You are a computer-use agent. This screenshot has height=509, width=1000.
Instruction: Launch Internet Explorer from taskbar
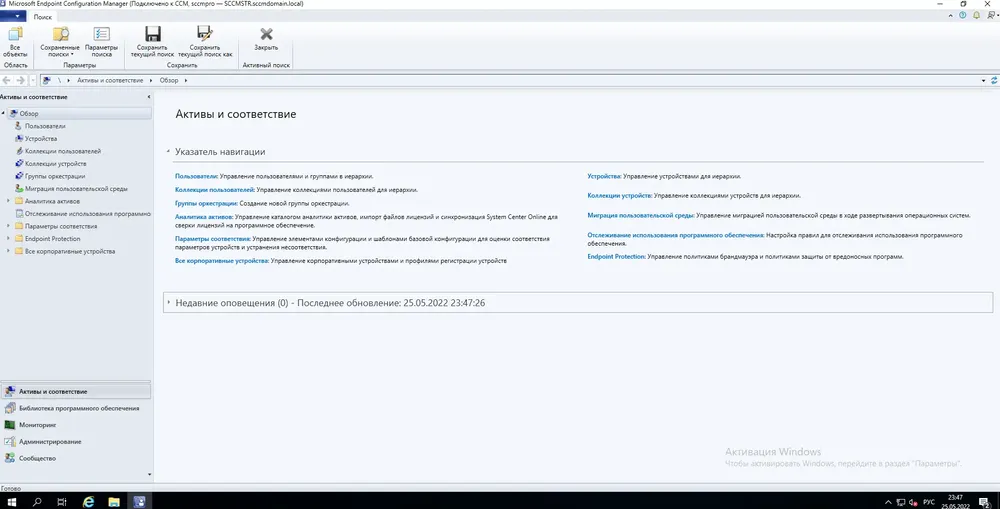[x=89, y=502]
